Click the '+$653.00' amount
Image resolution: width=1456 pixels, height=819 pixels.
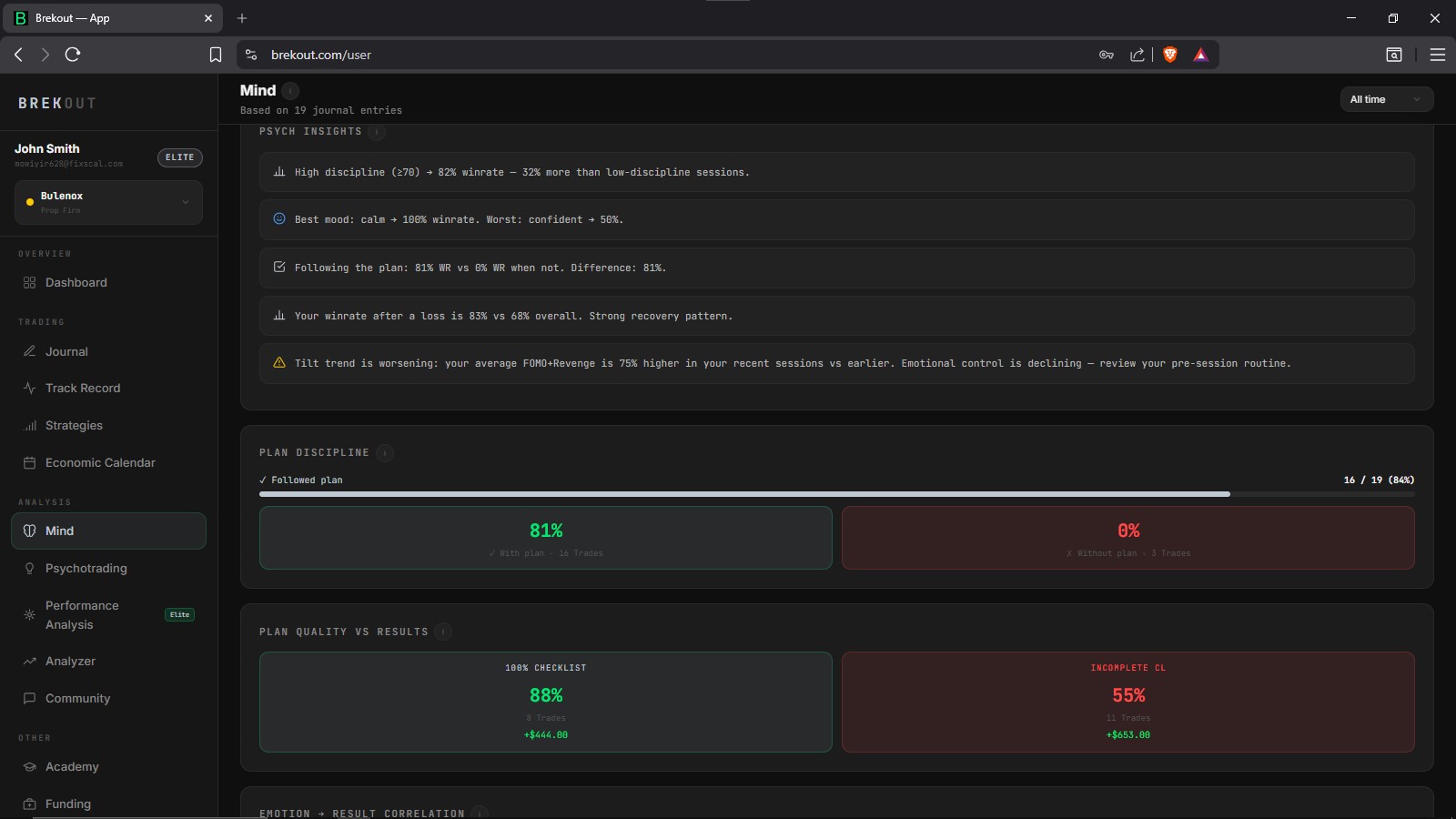tap(1128, 734)
